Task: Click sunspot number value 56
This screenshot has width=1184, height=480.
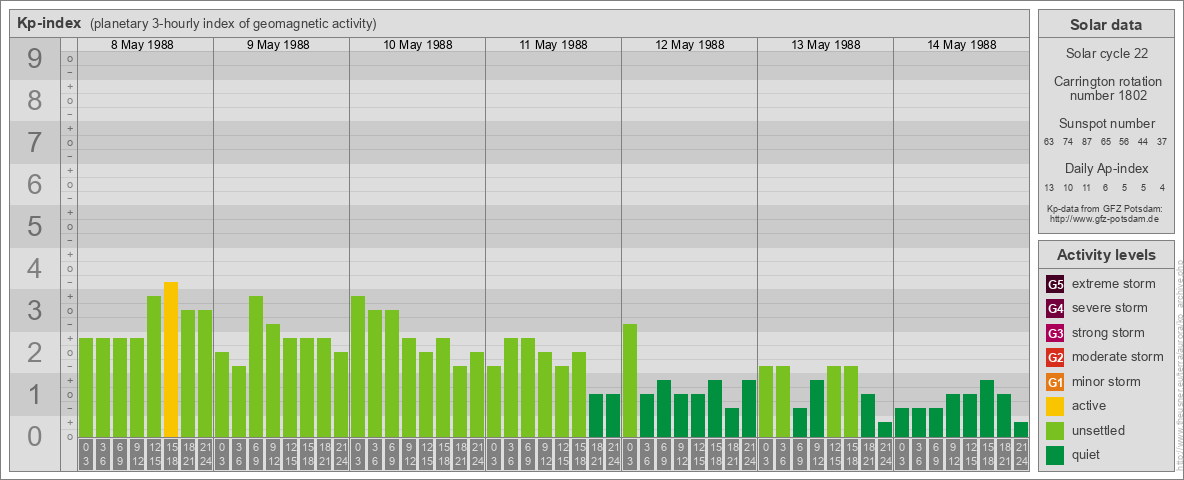Action: [1125, 142]
